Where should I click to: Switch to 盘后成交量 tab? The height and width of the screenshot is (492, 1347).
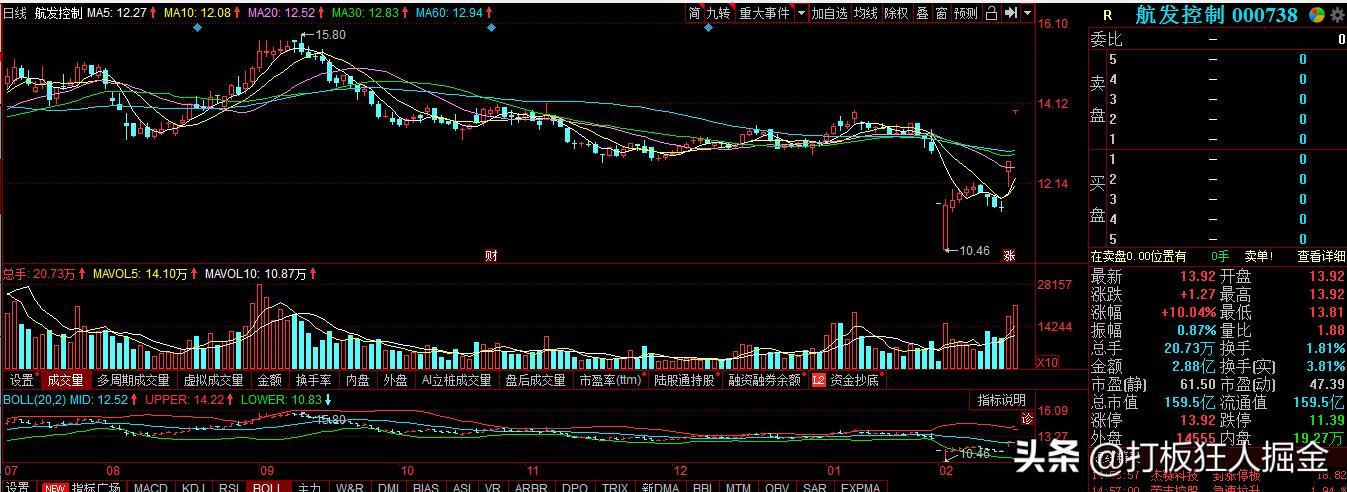click(536, 380)
